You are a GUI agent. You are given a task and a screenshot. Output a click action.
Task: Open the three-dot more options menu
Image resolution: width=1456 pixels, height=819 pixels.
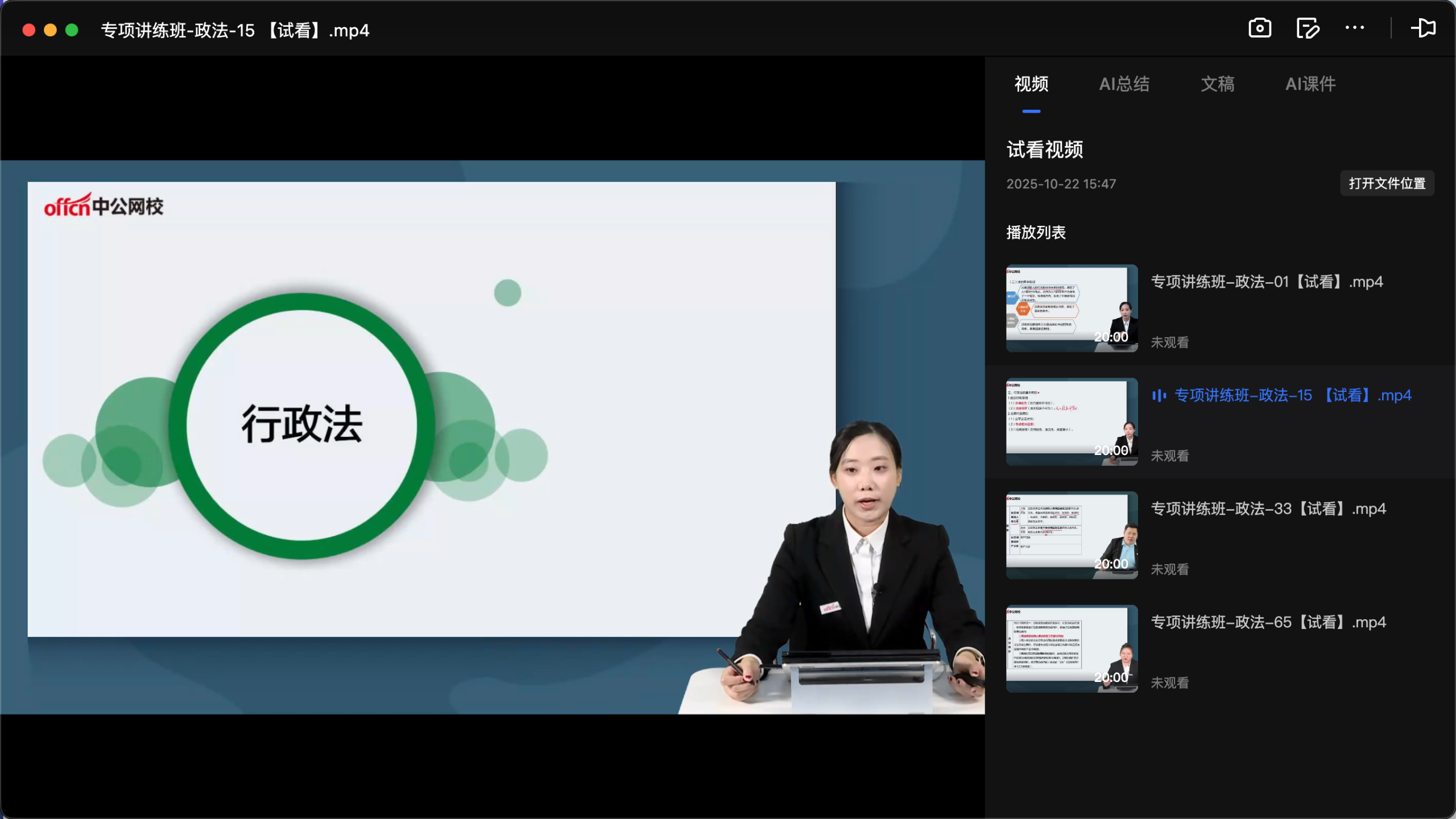(1355, 28)
